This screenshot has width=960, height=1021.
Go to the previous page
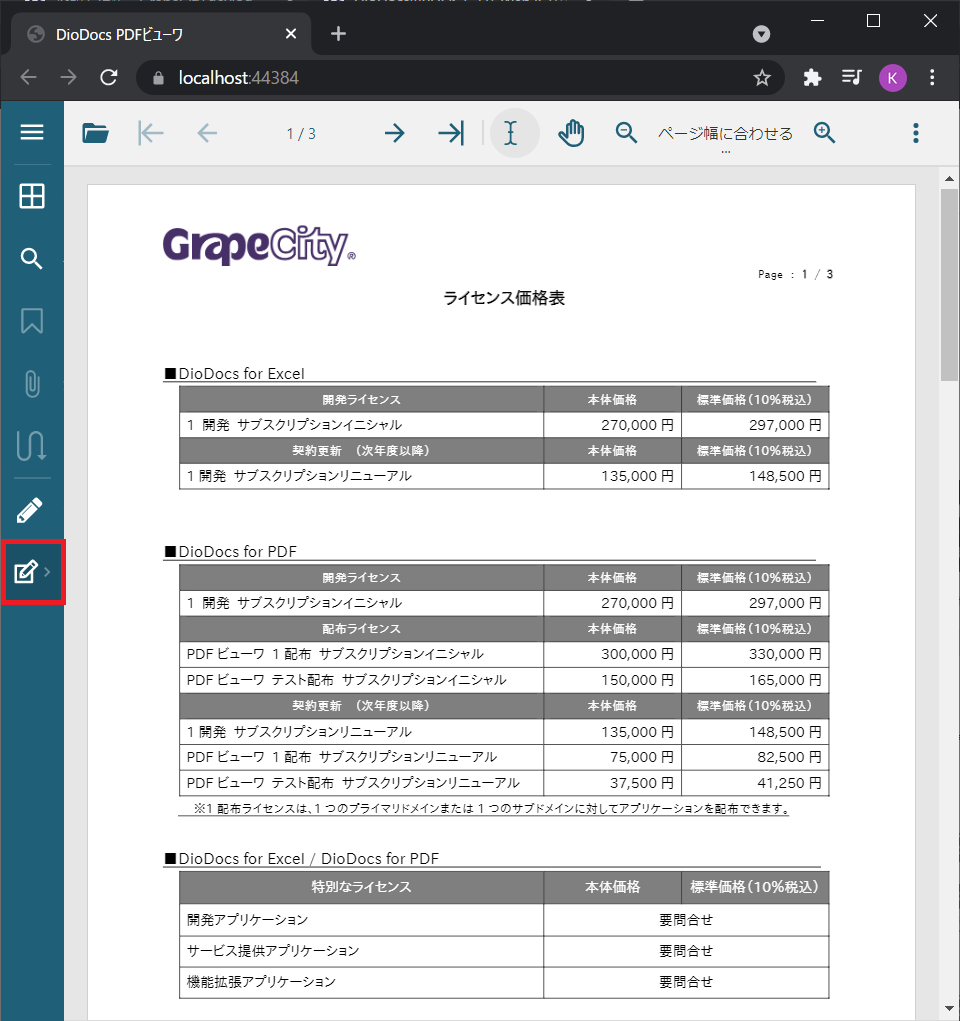pos(207,133)
